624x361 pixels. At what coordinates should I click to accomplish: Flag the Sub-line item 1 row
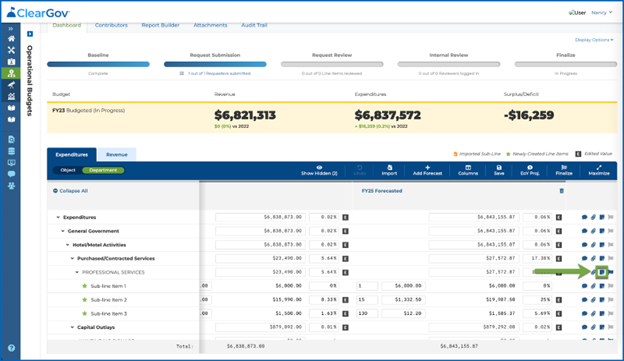(610, 286)
